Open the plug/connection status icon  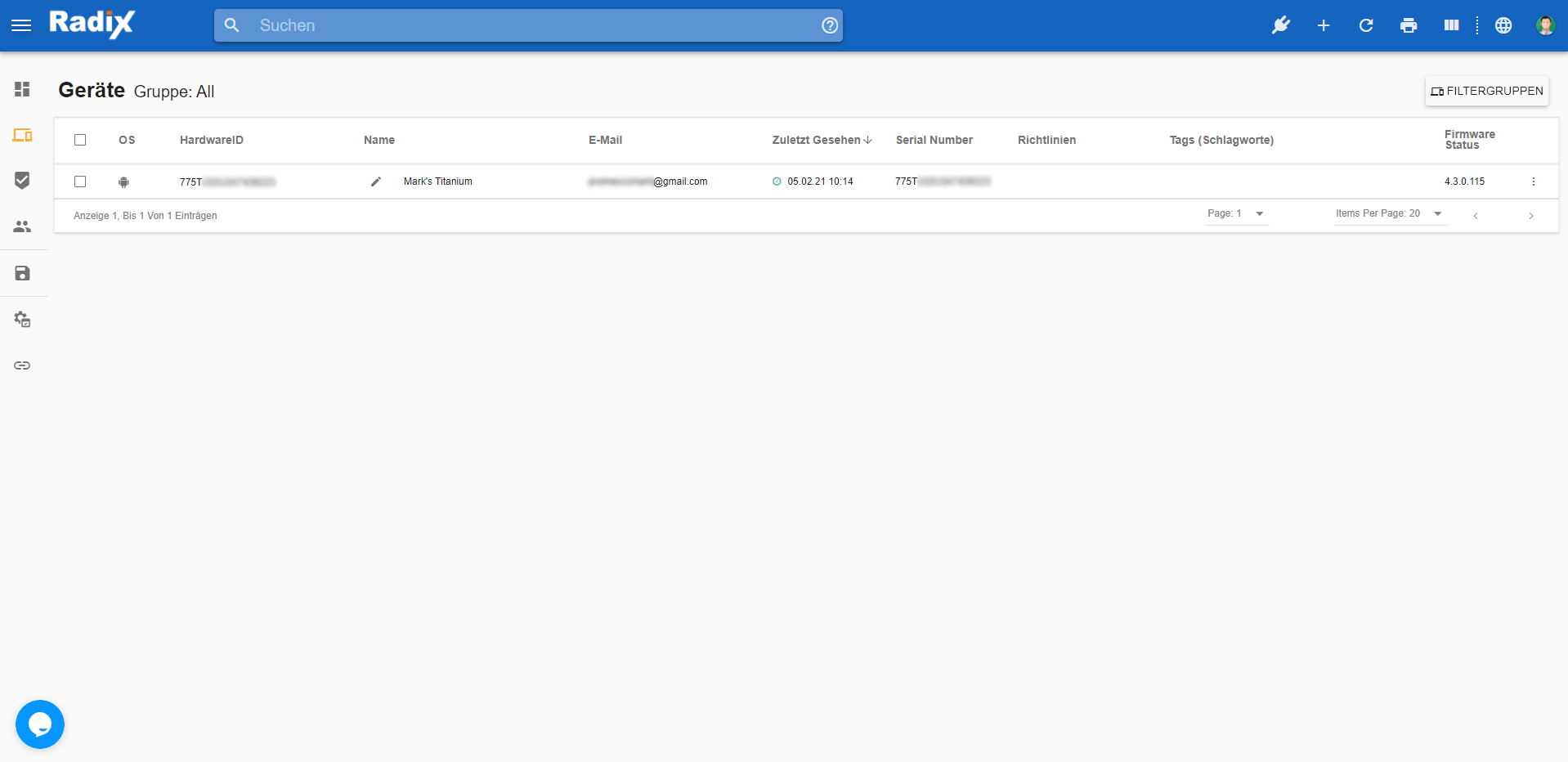click(1280, 25)
